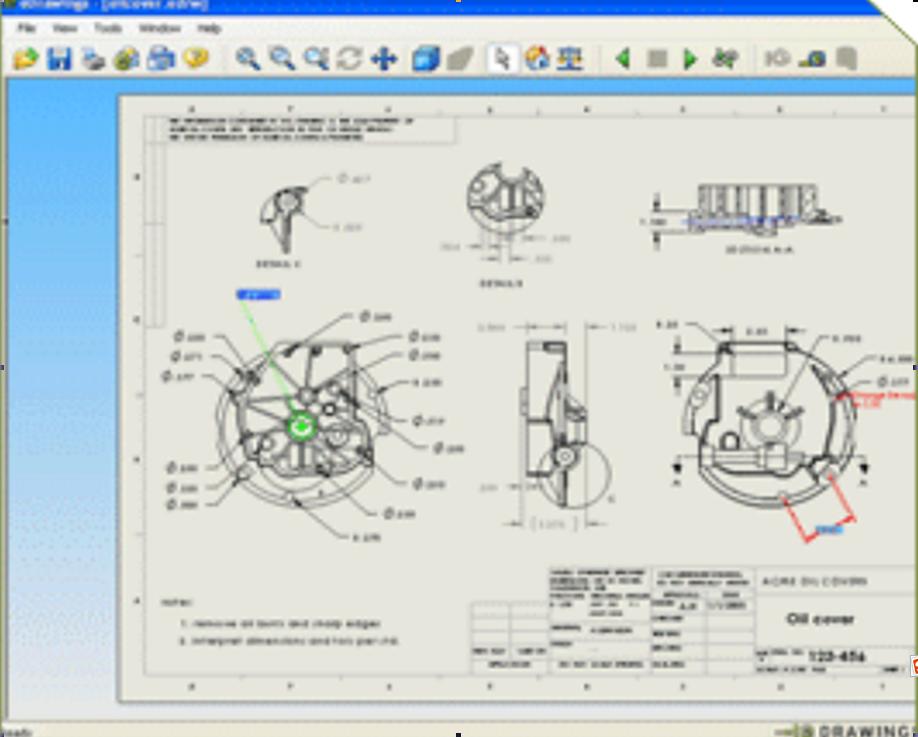Select the Pan tool with four arrows

[x=384, y=59]
